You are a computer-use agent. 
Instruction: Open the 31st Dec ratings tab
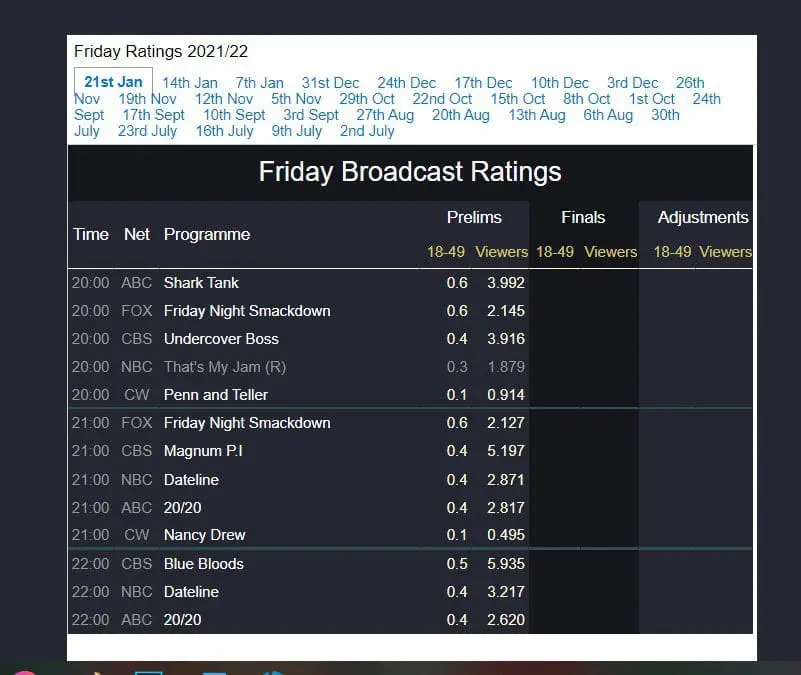point(330,83)
